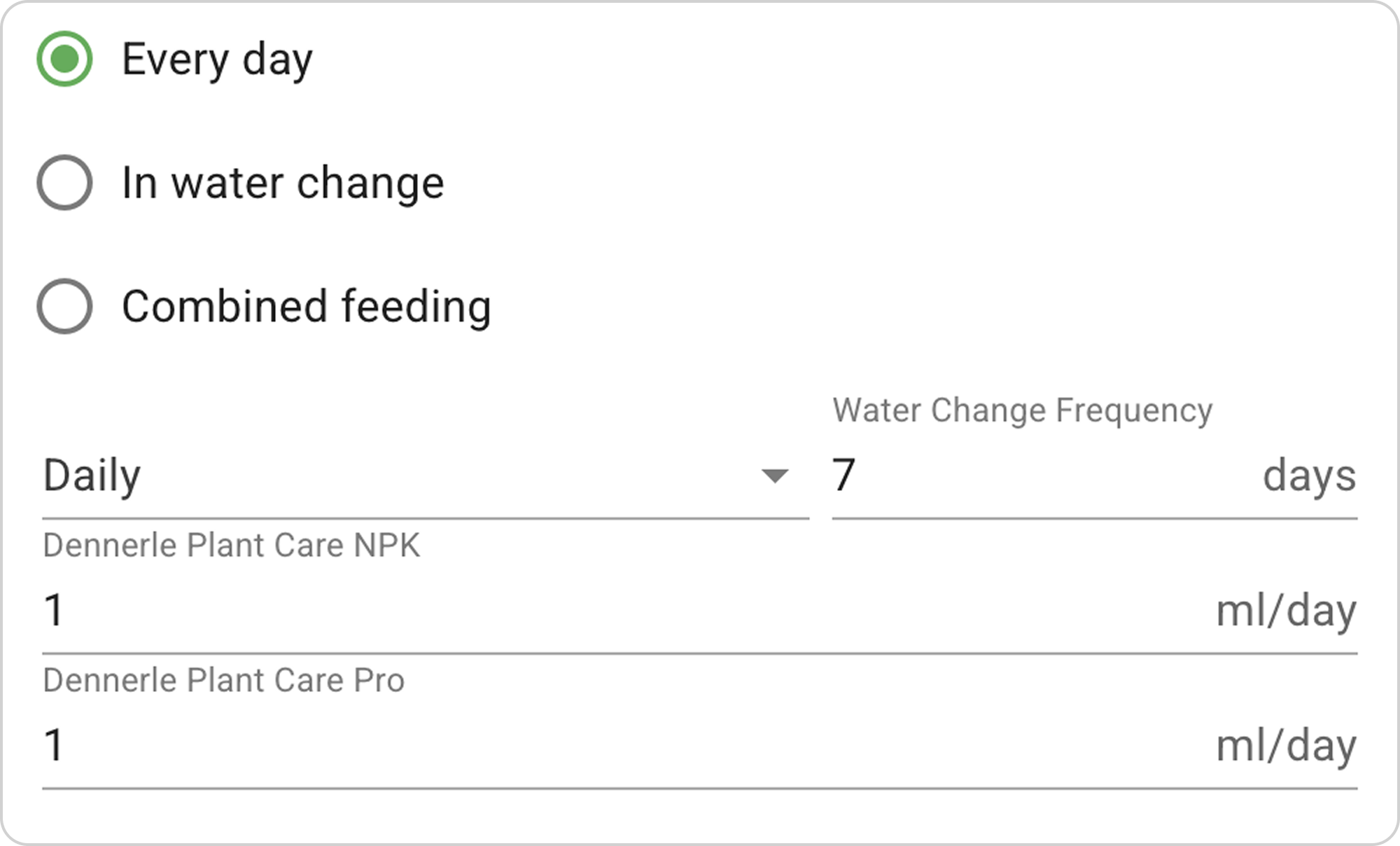Click the value 7 in water change frequency
Image resolution: width=1400 pixels, height=846 pixels.
(843, 476)
